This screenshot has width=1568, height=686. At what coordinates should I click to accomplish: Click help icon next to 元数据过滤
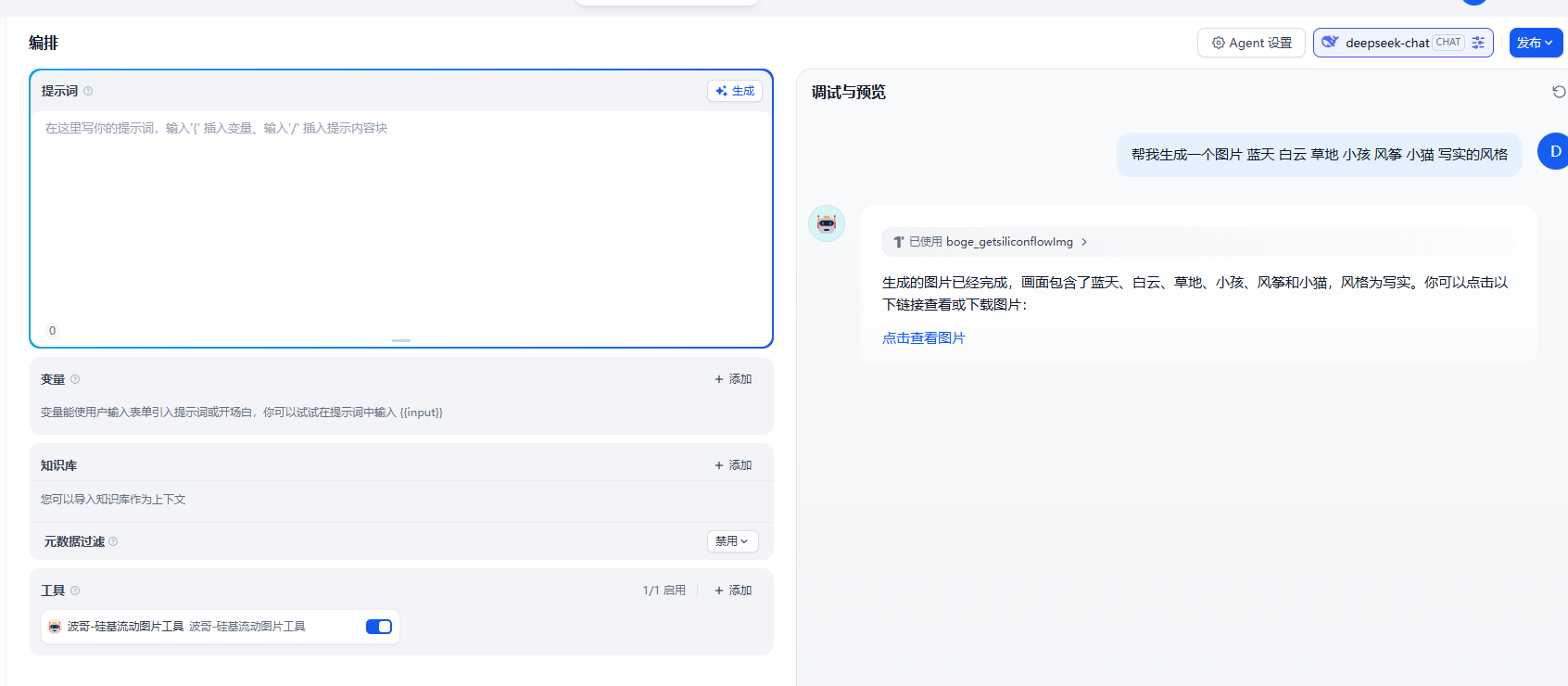(x=113, y=541)
